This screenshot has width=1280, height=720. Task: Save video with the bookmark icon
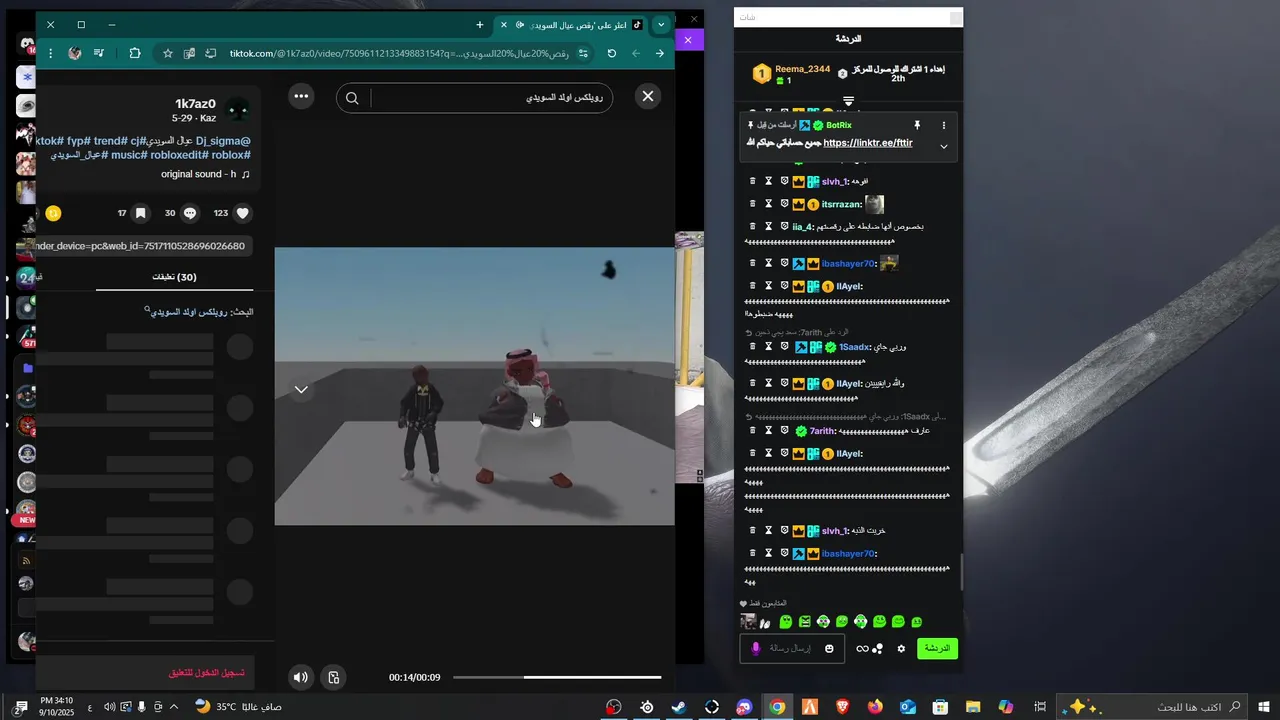pyautogui.click(x=141, y=213)
